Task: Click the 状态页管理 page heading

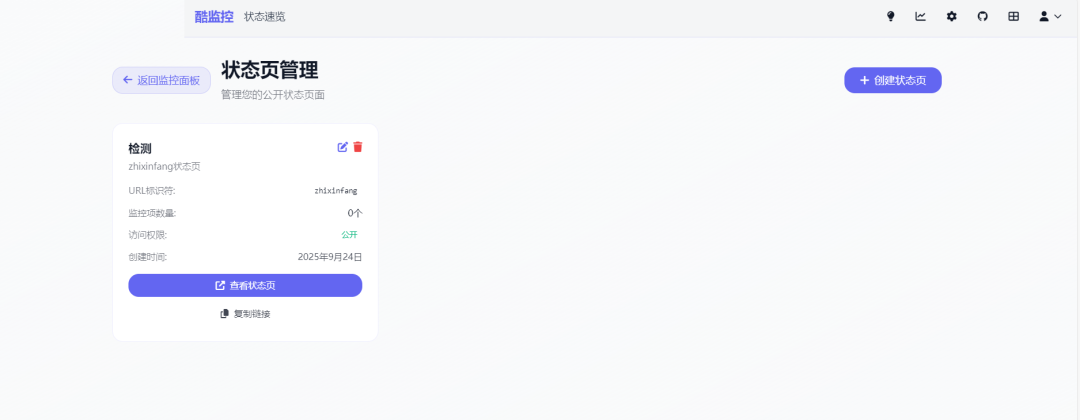Action: coord(269,70)
